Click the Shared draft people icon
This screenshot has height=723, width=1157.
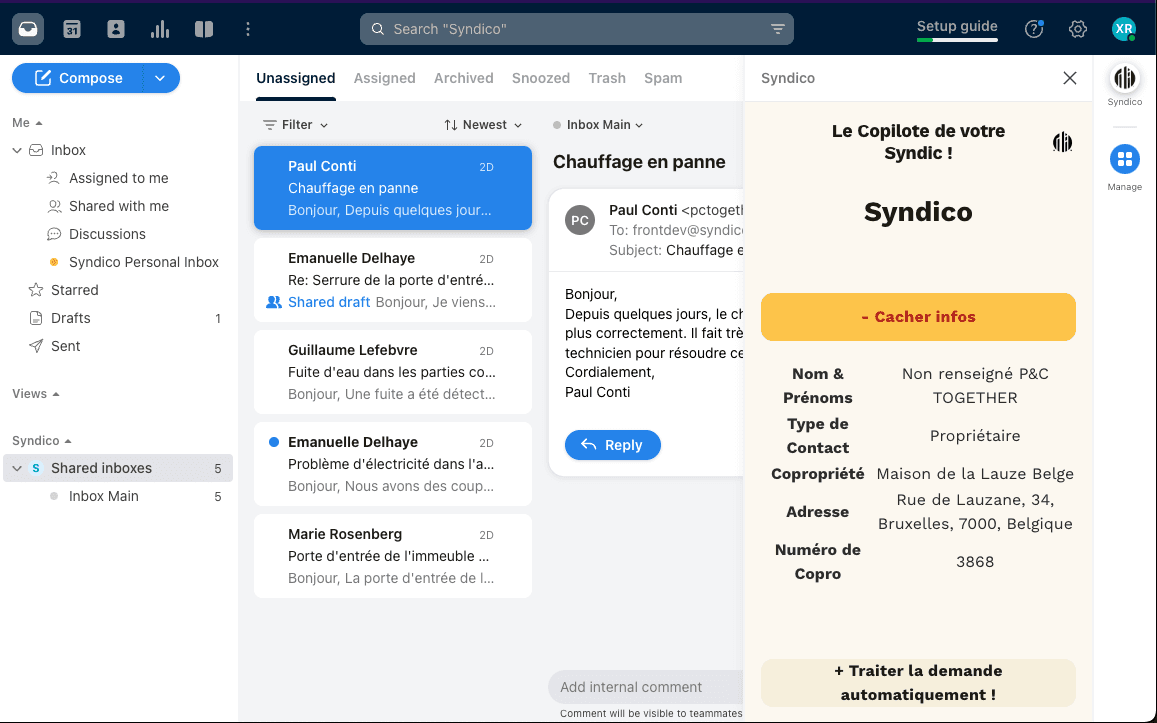point(274,302)
